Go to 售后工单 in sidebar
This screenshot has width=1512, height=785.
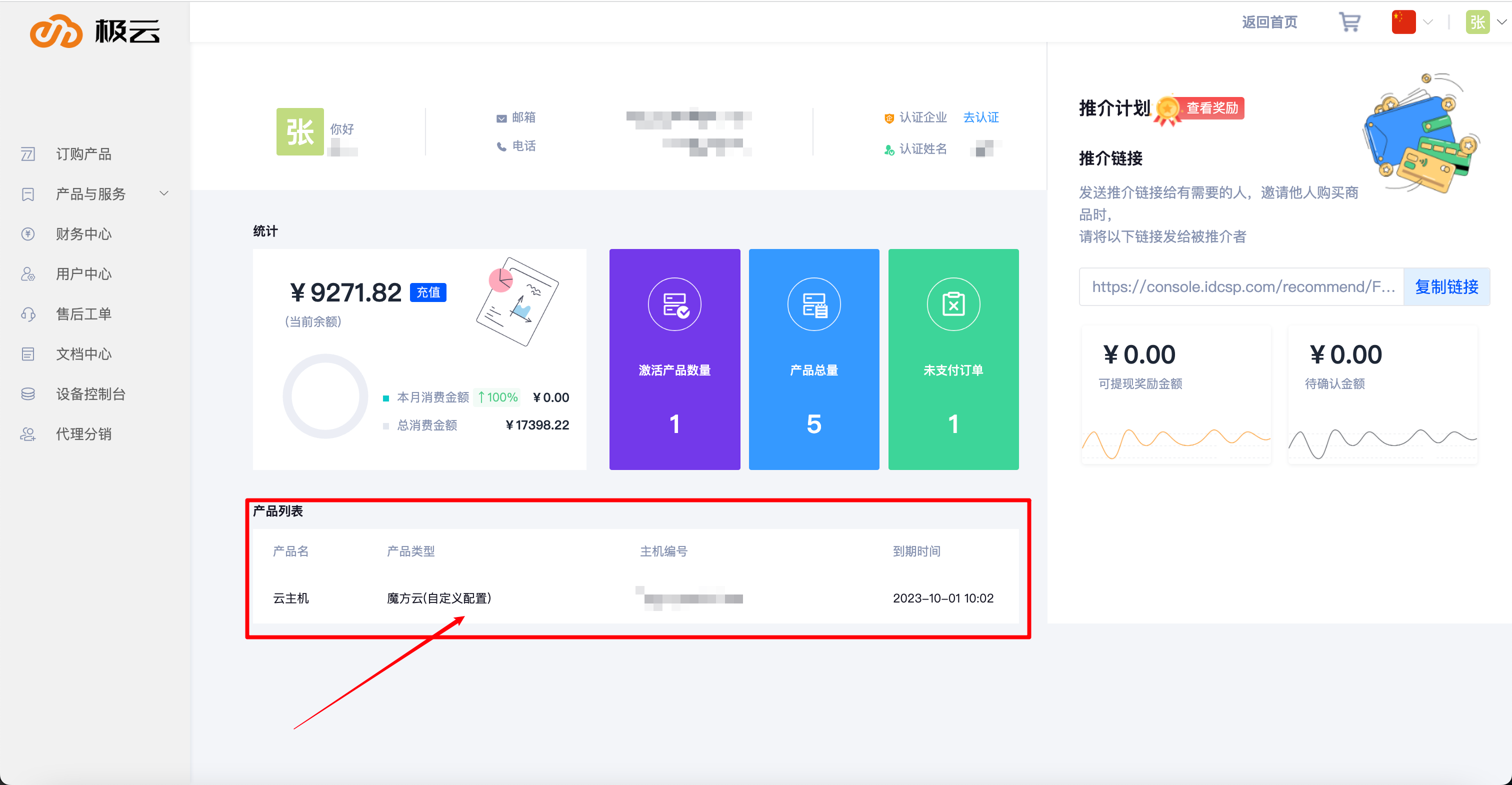(x=83, y=314)
